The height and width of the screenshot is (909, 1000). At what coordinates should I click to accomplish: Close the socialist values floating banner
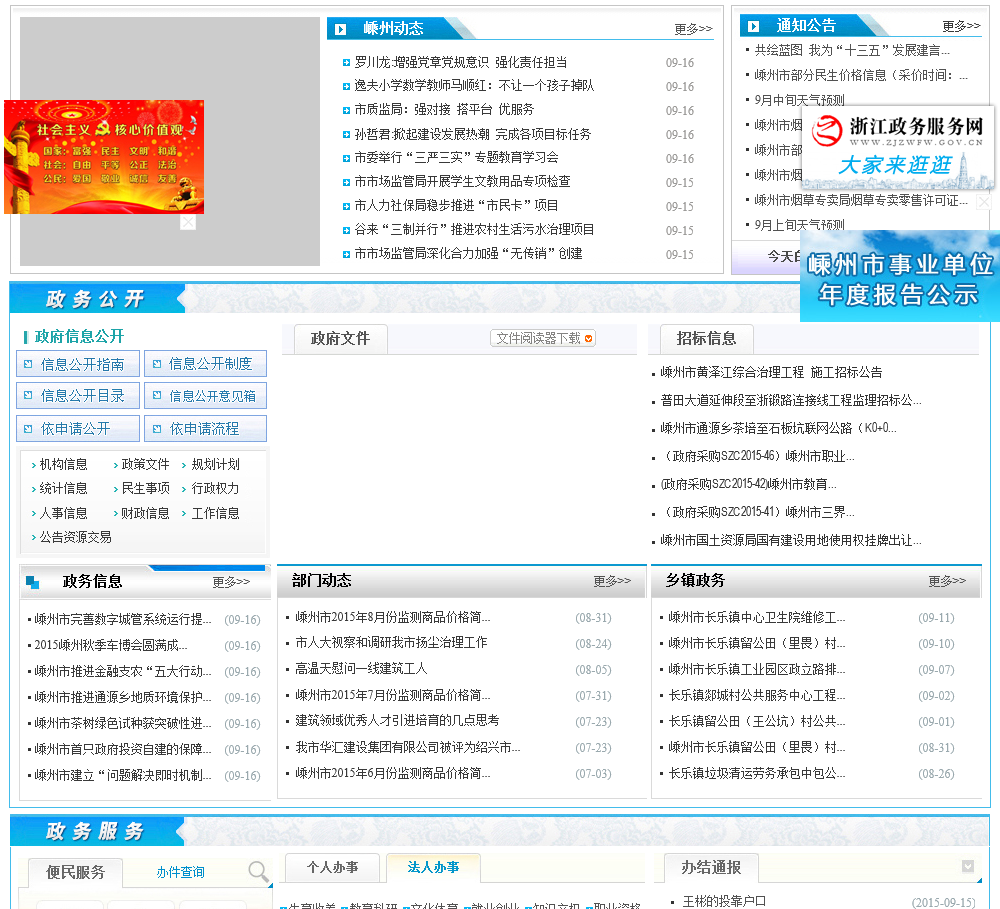coord(188,222)
